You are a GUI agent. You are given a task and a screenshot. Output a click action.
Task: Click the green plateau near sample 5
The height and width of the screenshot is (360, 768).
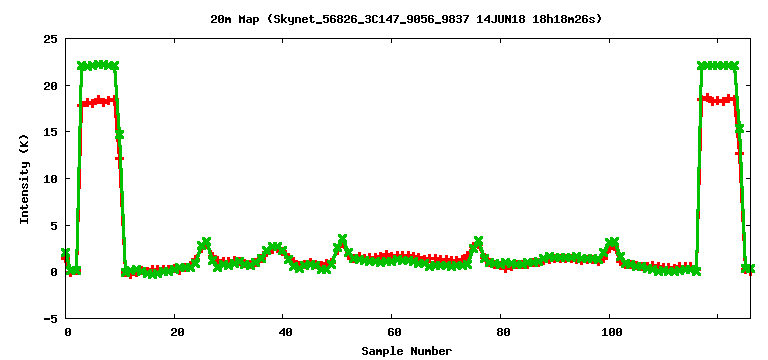click(98, 65)
